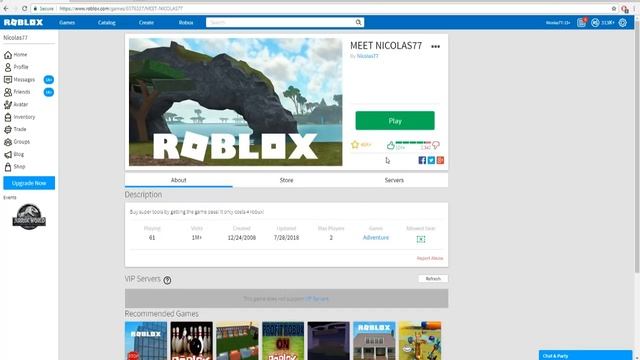Switch to the About tab

[178, 180]
